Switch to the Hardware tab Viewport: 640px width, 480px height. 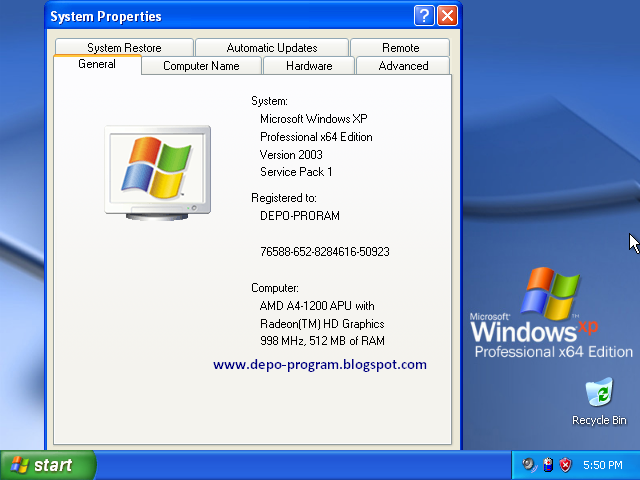coord(309,66)
